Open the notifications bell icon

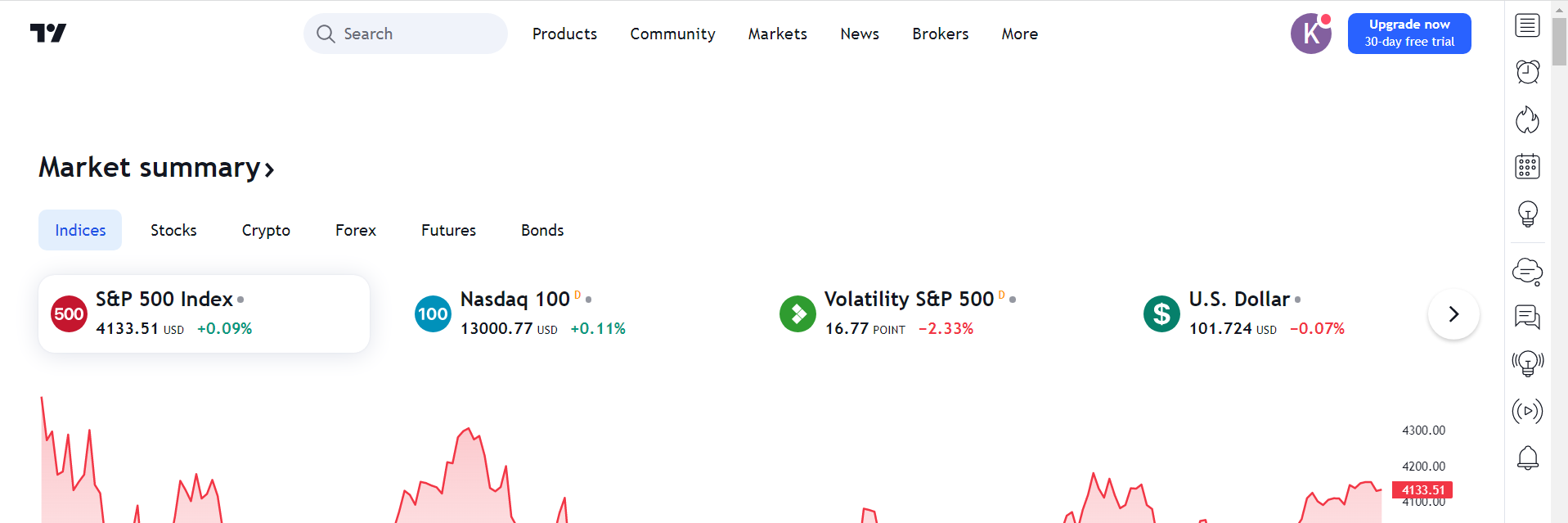[x=1527, y=458]
